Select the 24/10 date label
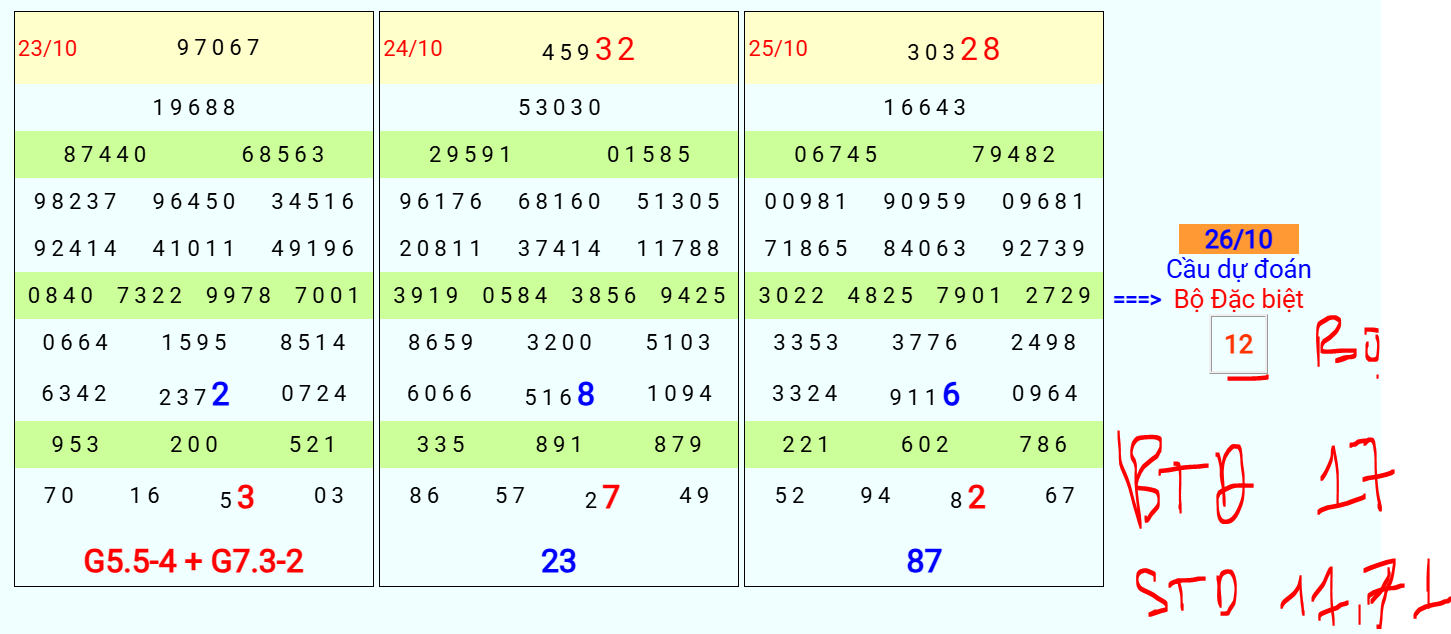The image size is (1451, 634). pyautogui.click(x=413, y=48)
